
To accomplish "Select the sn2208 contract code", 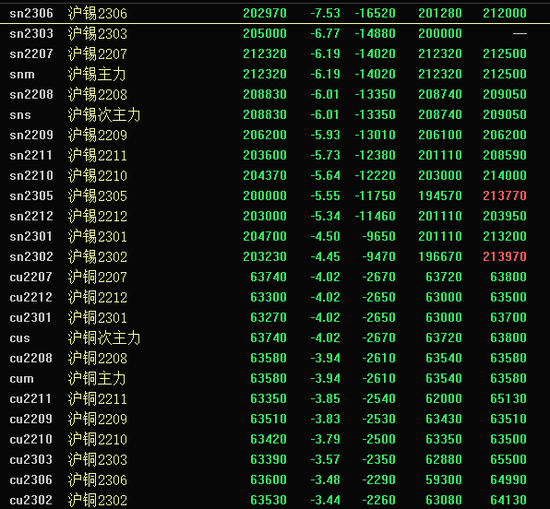I will tap(31, 94).
